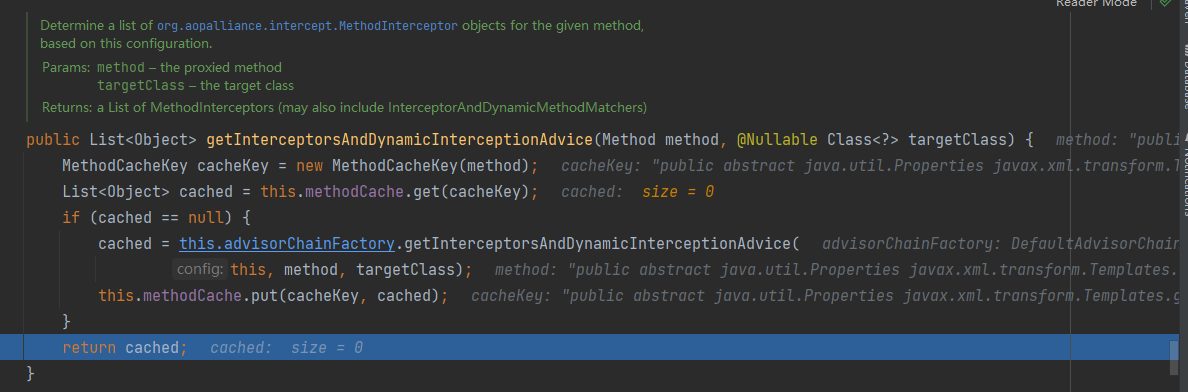Image resolution: width=1188 pixels, height=392 pixels.
Task: Click the inline 'cached: size = 0' debug value on return line
Action: (286, 348)
